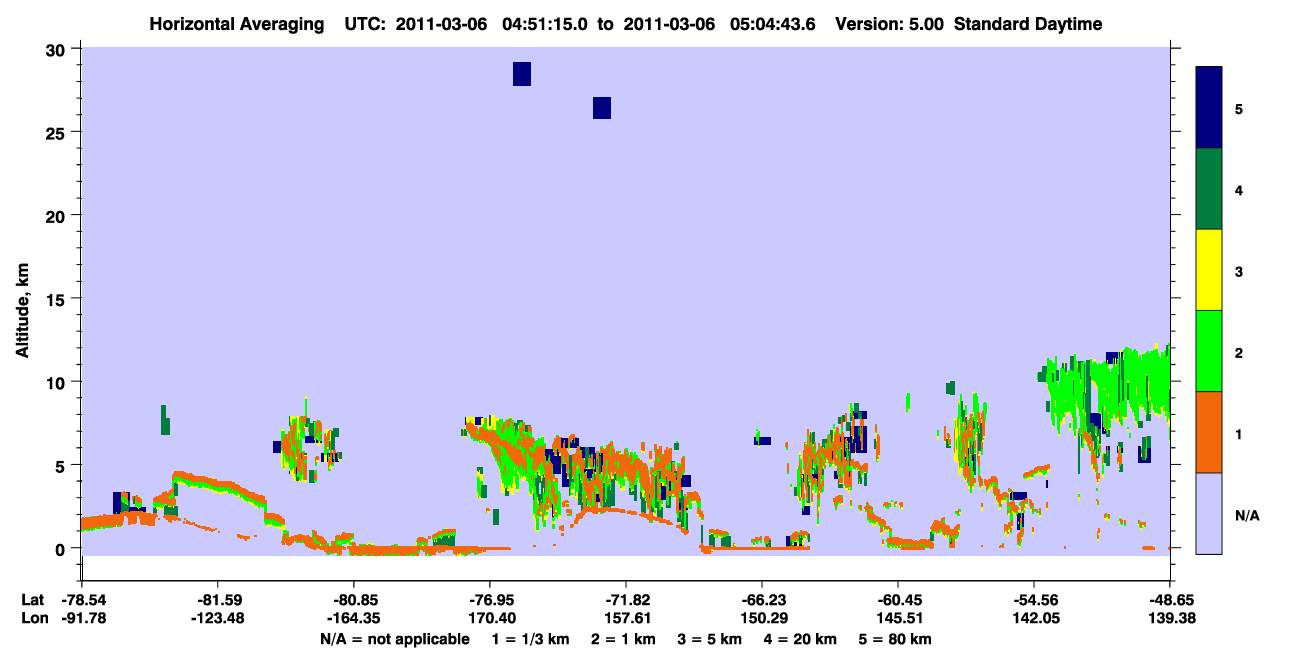Click the lavender N/A colorbar segment
Viewport: 1300px width, 667px height.
(1209, 513)
